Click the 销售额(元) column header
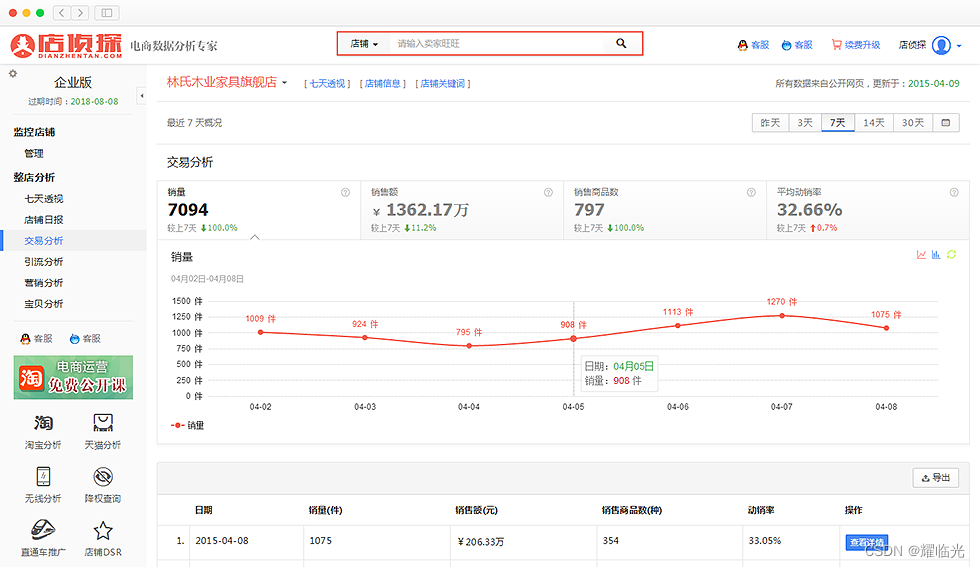 click(x=476, y=510)
